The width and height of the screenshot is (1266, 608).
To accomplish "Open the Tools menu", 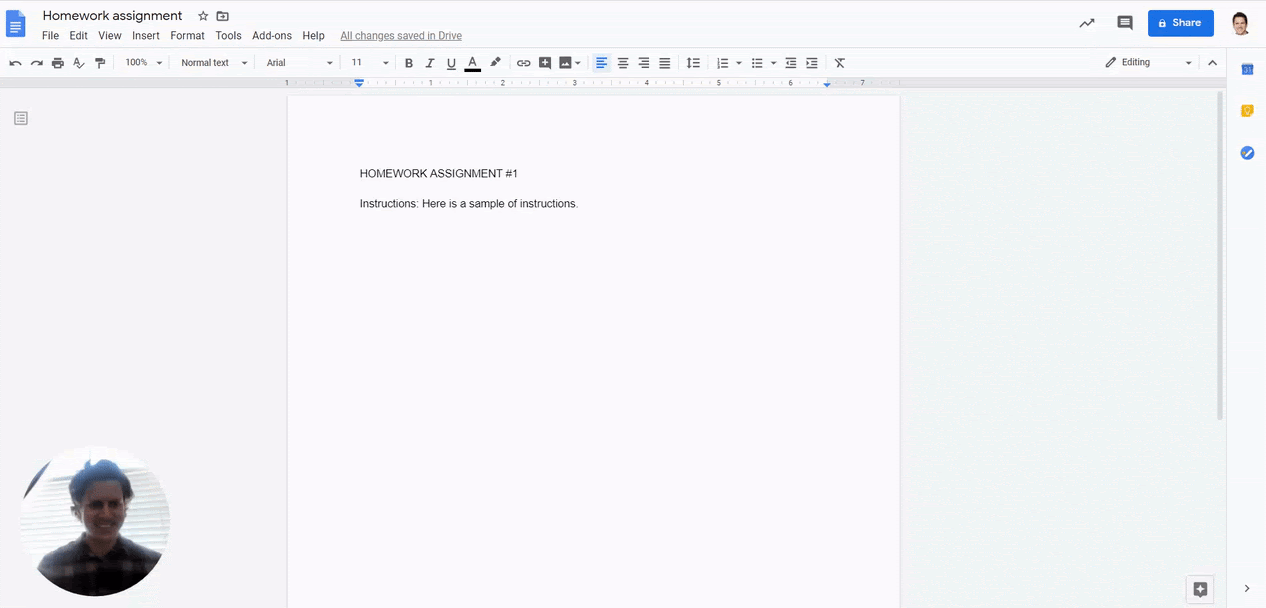I will tap(228, 35).
